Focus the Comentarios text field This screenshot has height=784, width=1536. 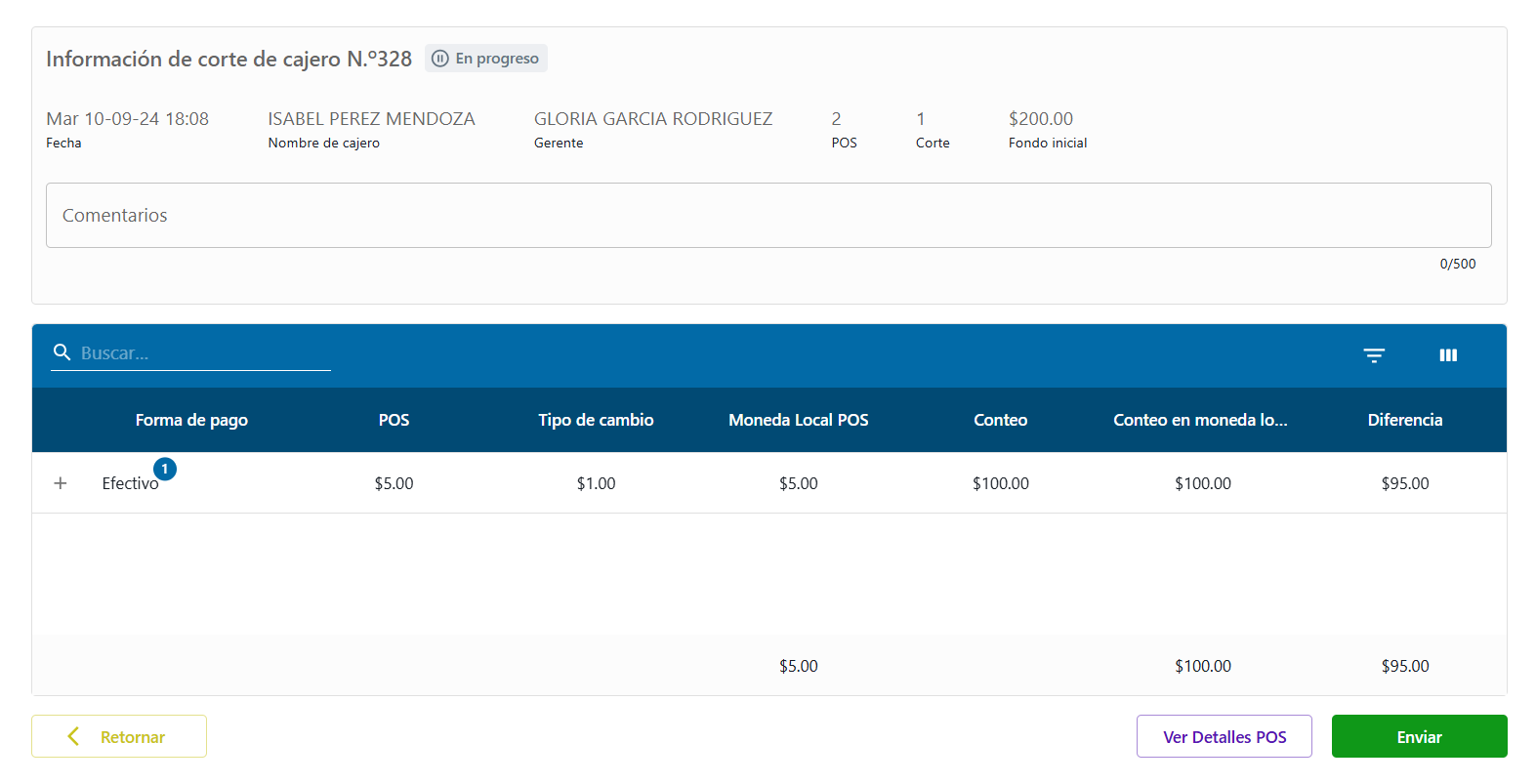coord(768,216)
